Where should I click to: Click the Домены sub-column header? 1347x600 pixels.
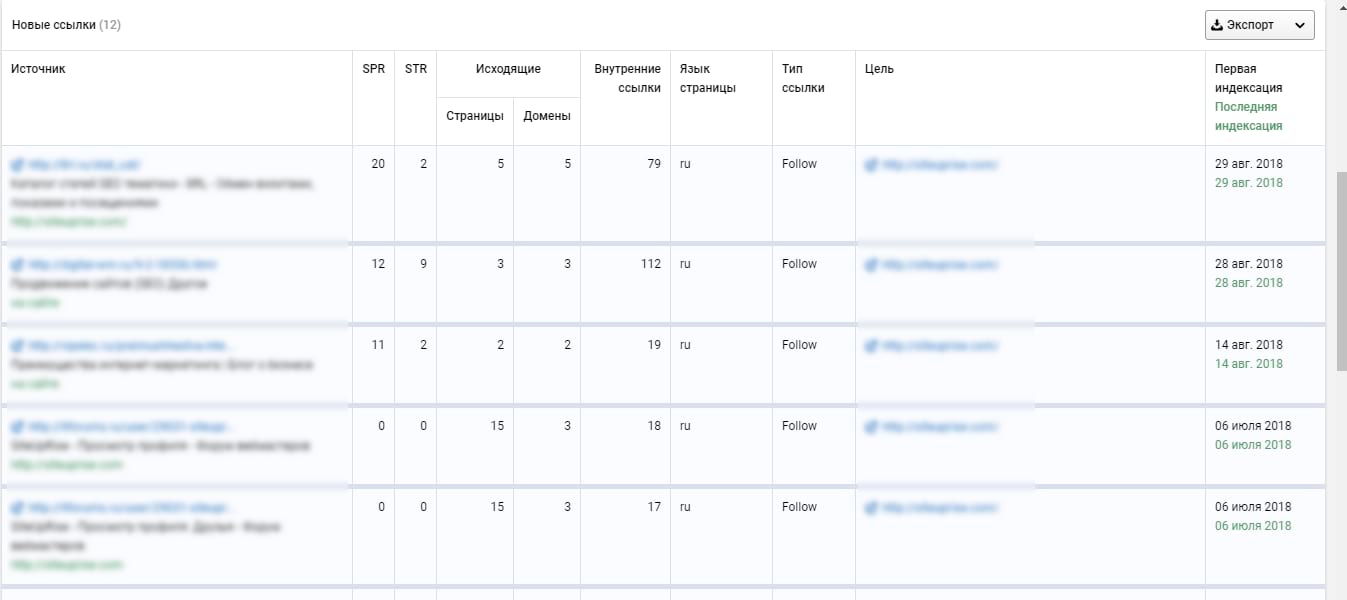click(547, 116)
